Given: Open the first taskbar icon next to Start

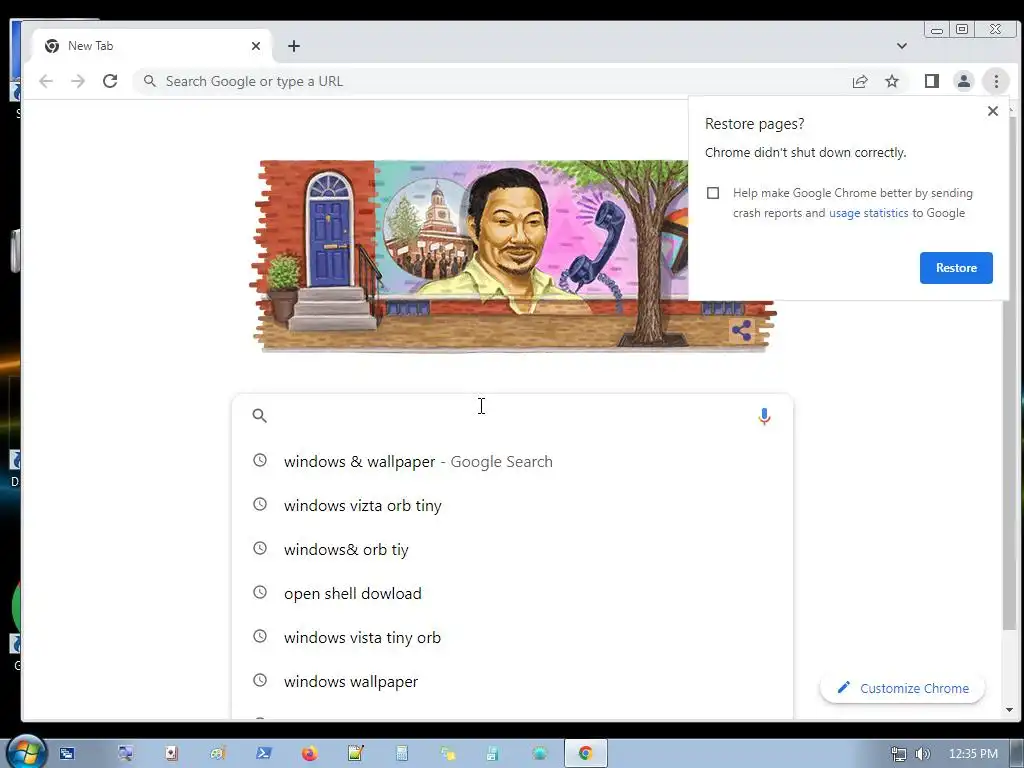Looking at the screenshot, I should pyautogui.click(x=67, y=754).
